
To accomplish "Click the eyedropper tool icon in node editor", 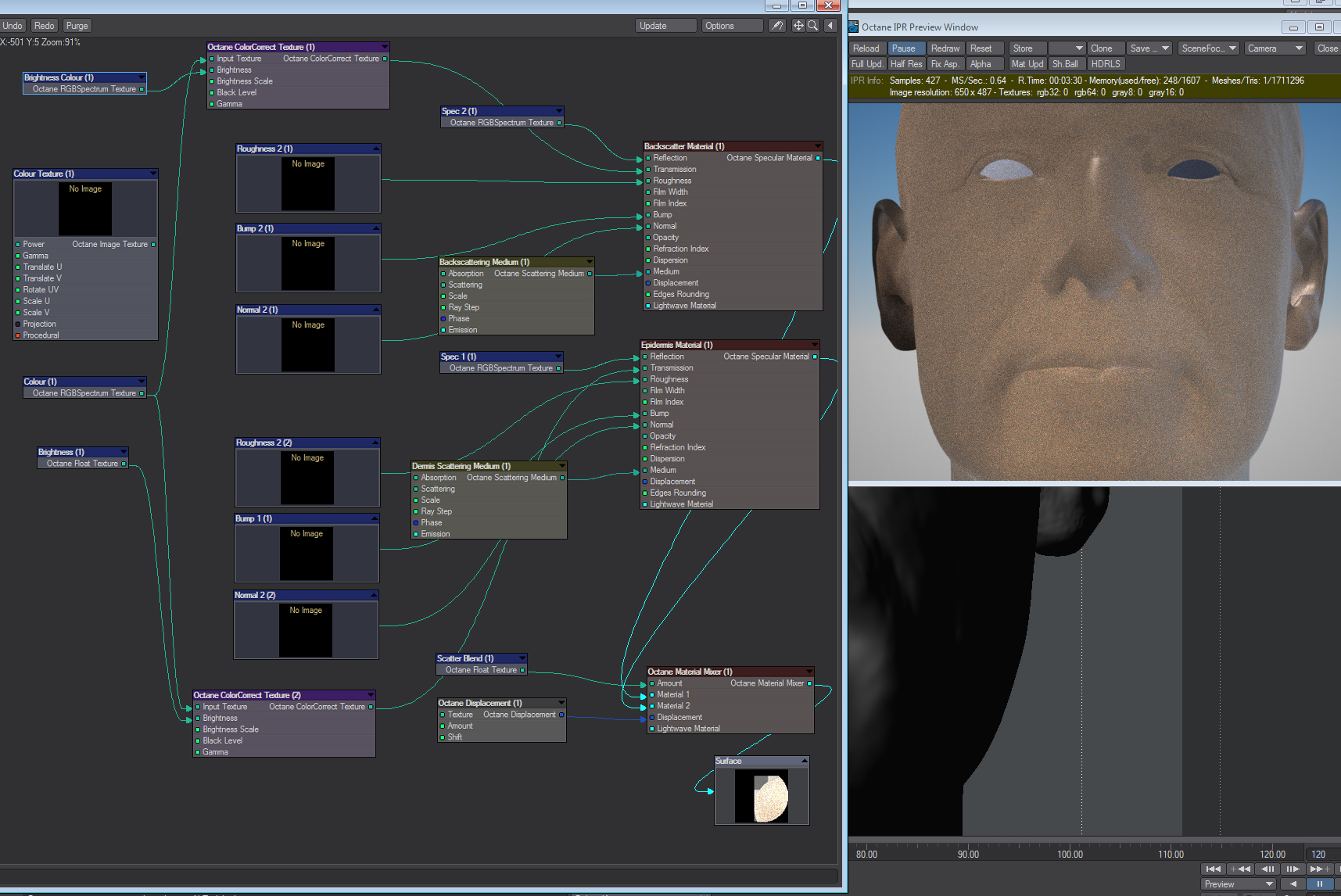I will click(x=776, y=26).
